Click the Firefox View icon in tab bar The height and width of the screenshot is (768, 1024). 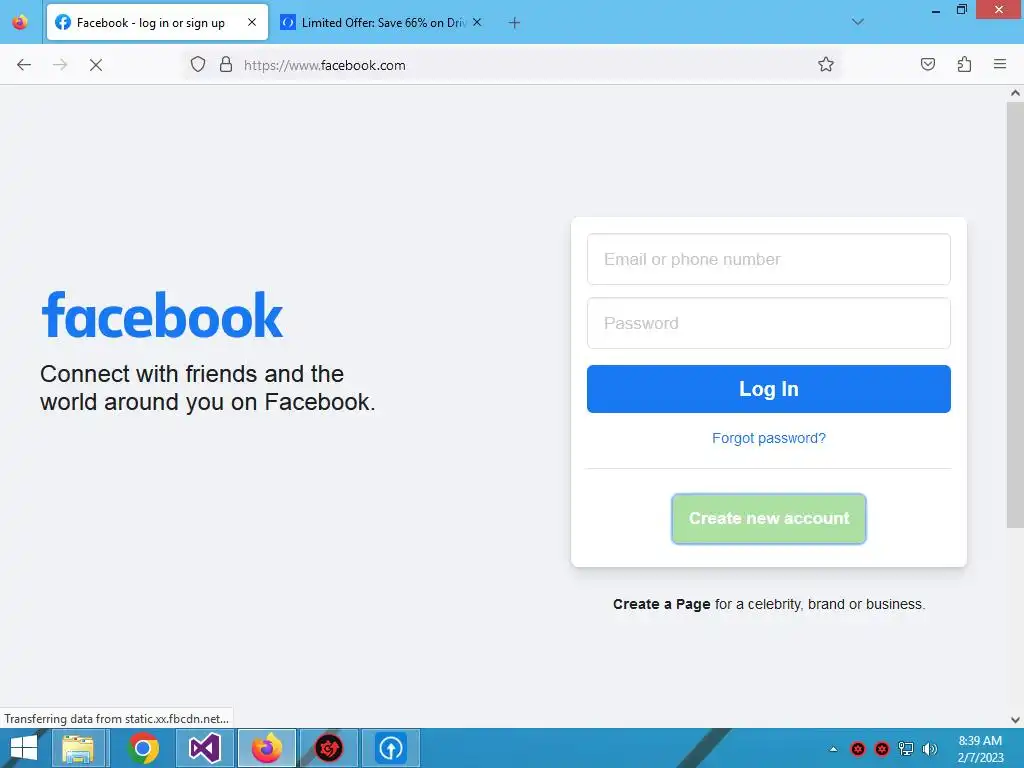(x=20, y=22)
